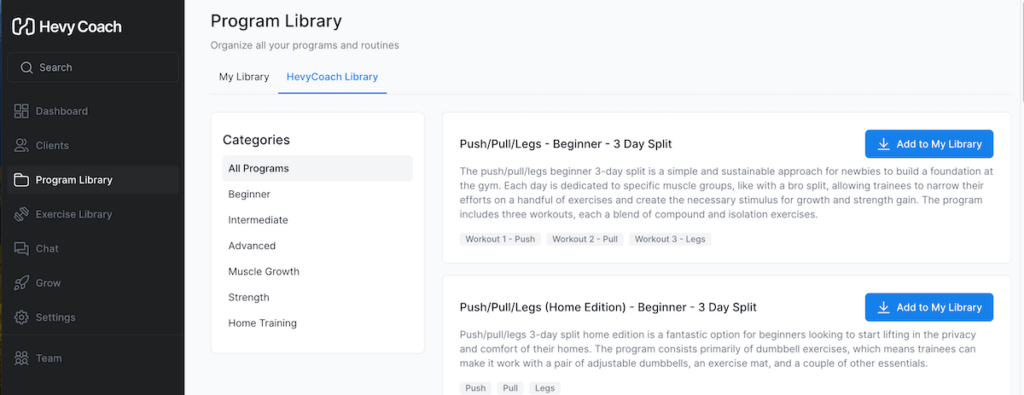Click the Workout 1 - Push tag
This screenshot has width=1024, height=395.
(500, 239)
